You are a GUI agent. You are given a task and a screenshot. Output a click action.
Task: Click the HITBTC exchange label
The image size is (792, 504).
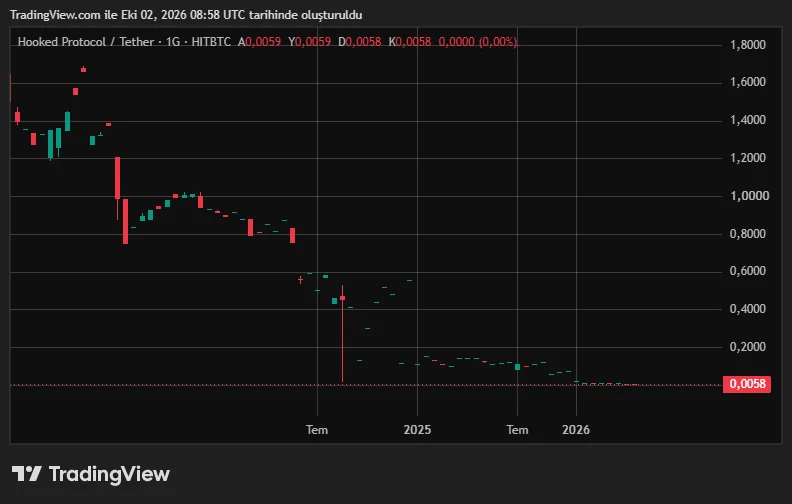click(x=211, y=42)
